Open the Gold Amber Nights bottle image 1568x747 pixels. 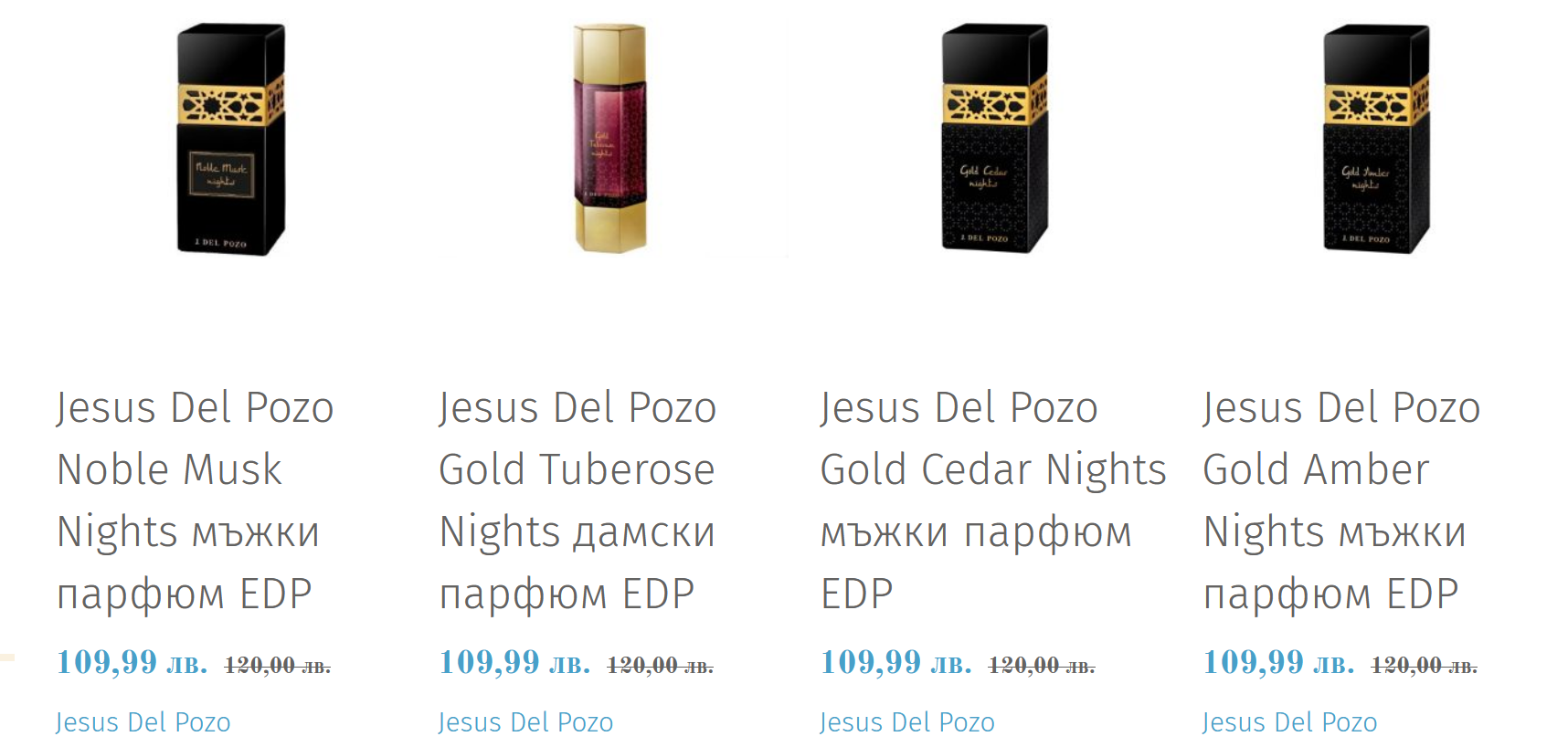pos(1376,138)
